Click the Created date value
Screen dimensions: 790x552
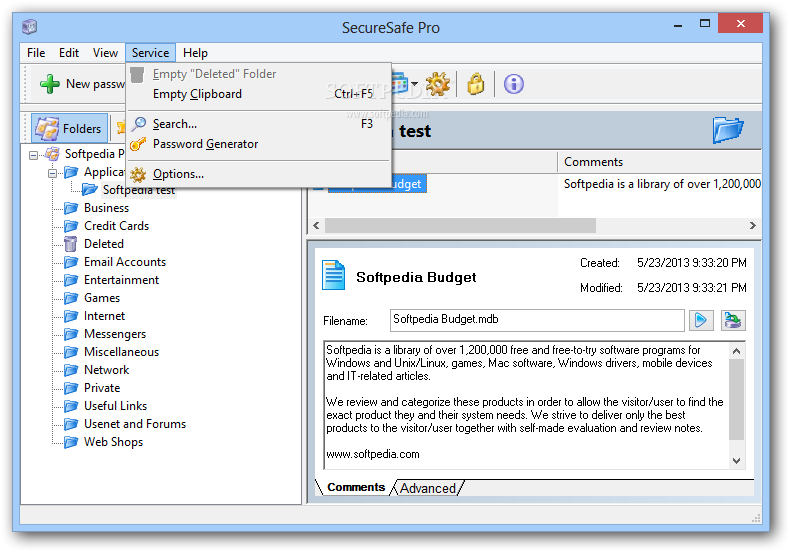692,263
